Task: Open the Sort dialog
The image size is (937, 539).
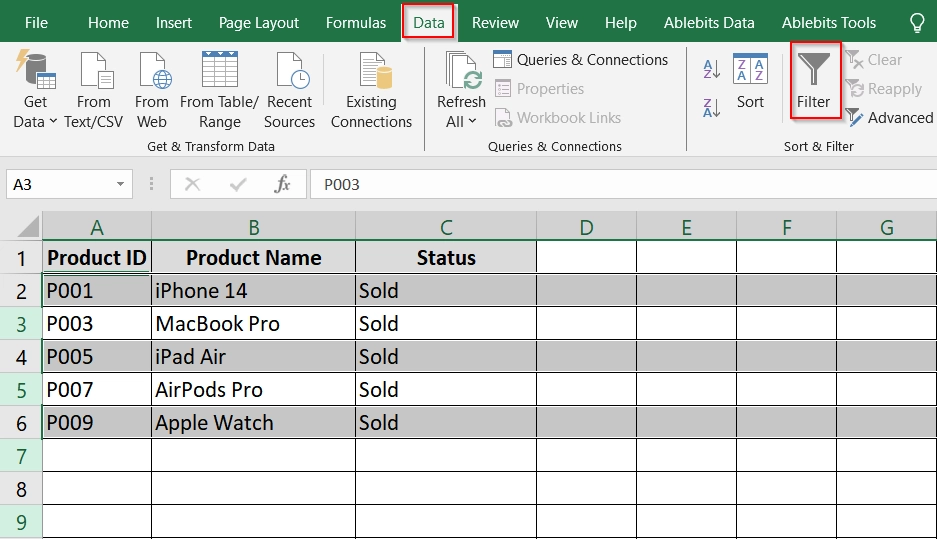Action: (750, 81)
